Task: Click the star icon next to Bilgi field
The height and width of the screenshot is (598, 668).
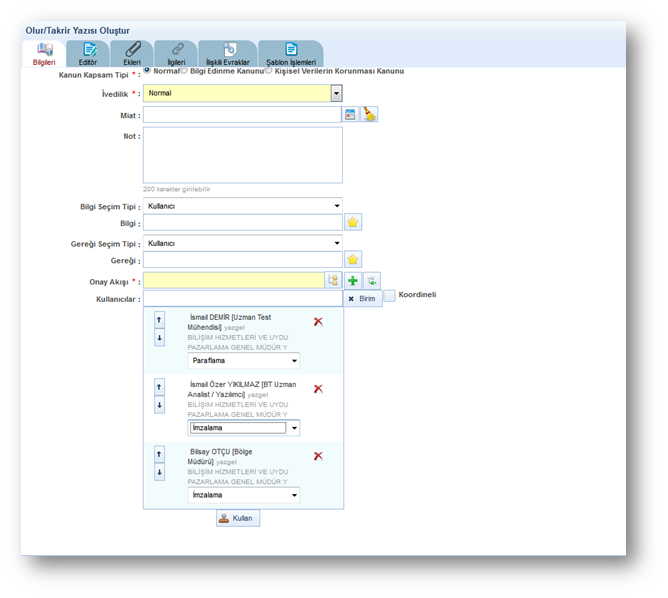Action: tap(353, 222)
